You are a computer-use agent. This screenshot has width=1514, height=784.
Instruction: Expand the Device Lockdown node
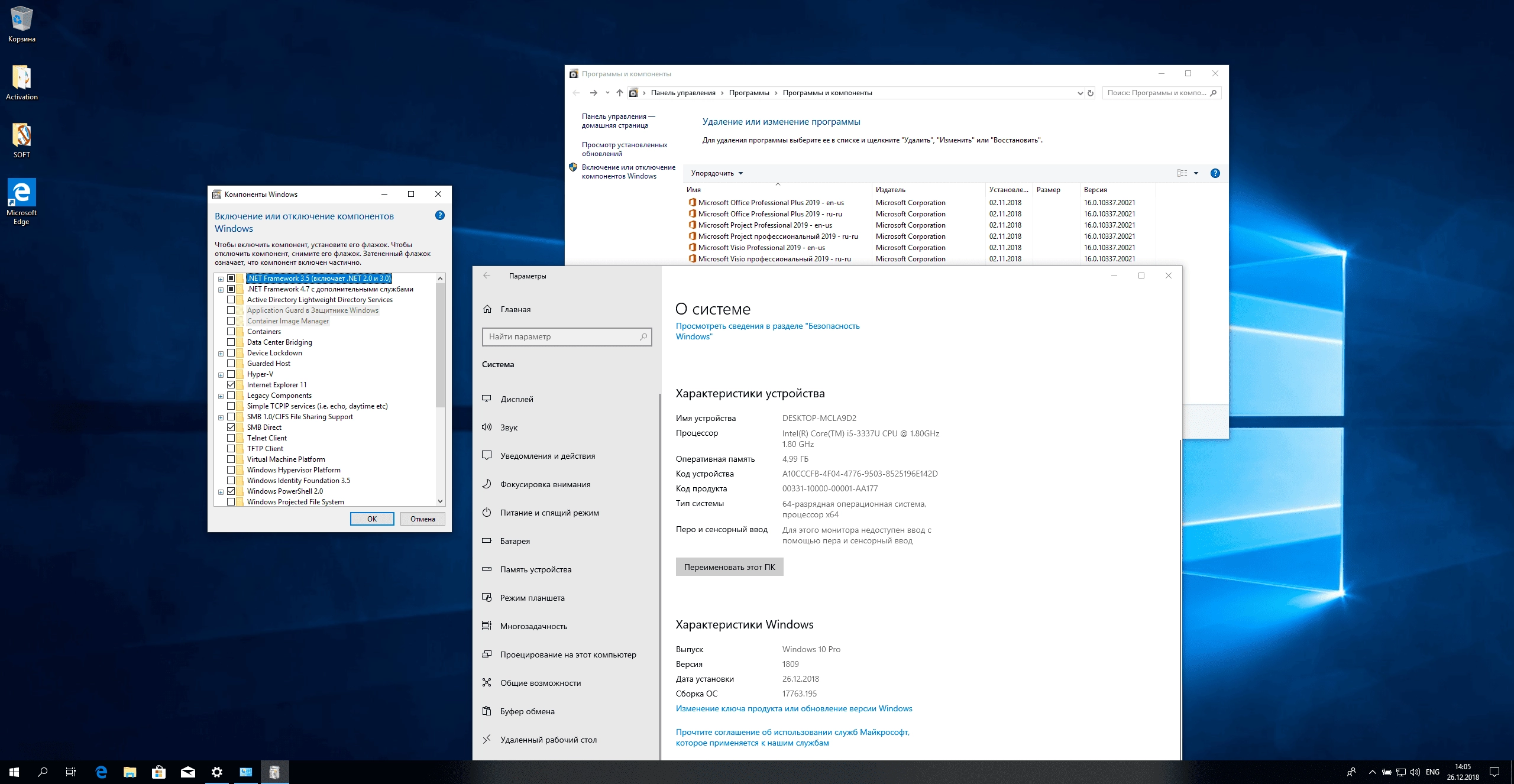221,354
